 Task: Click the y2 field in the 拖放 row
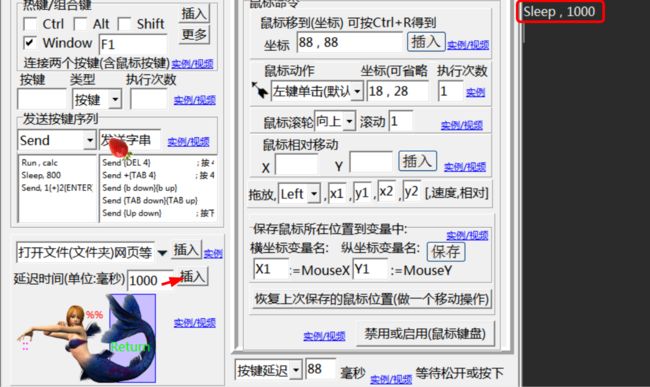coord(412,191)
